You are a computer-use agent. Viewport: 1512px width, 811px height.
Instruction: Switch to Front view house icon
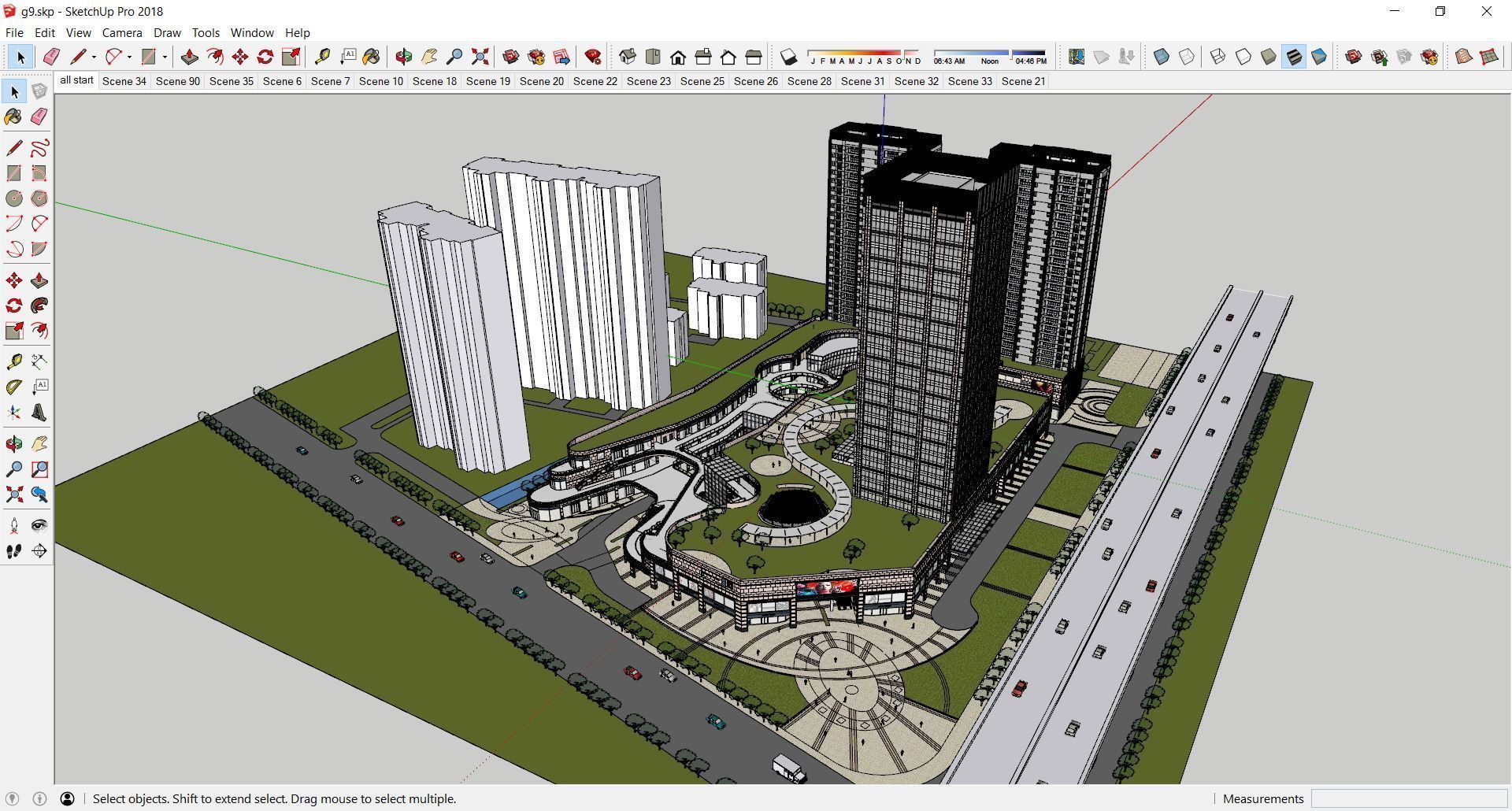[x=678, y=57]
